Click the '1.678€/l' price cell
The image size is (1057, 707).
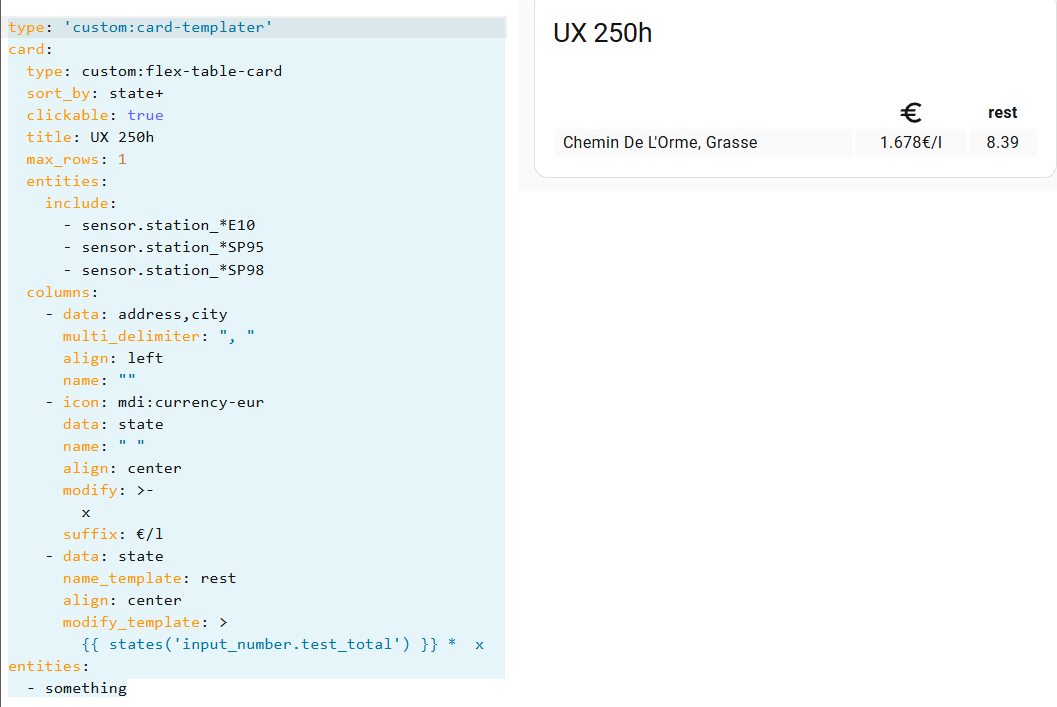pyautogui.click(x=910, y=143)
